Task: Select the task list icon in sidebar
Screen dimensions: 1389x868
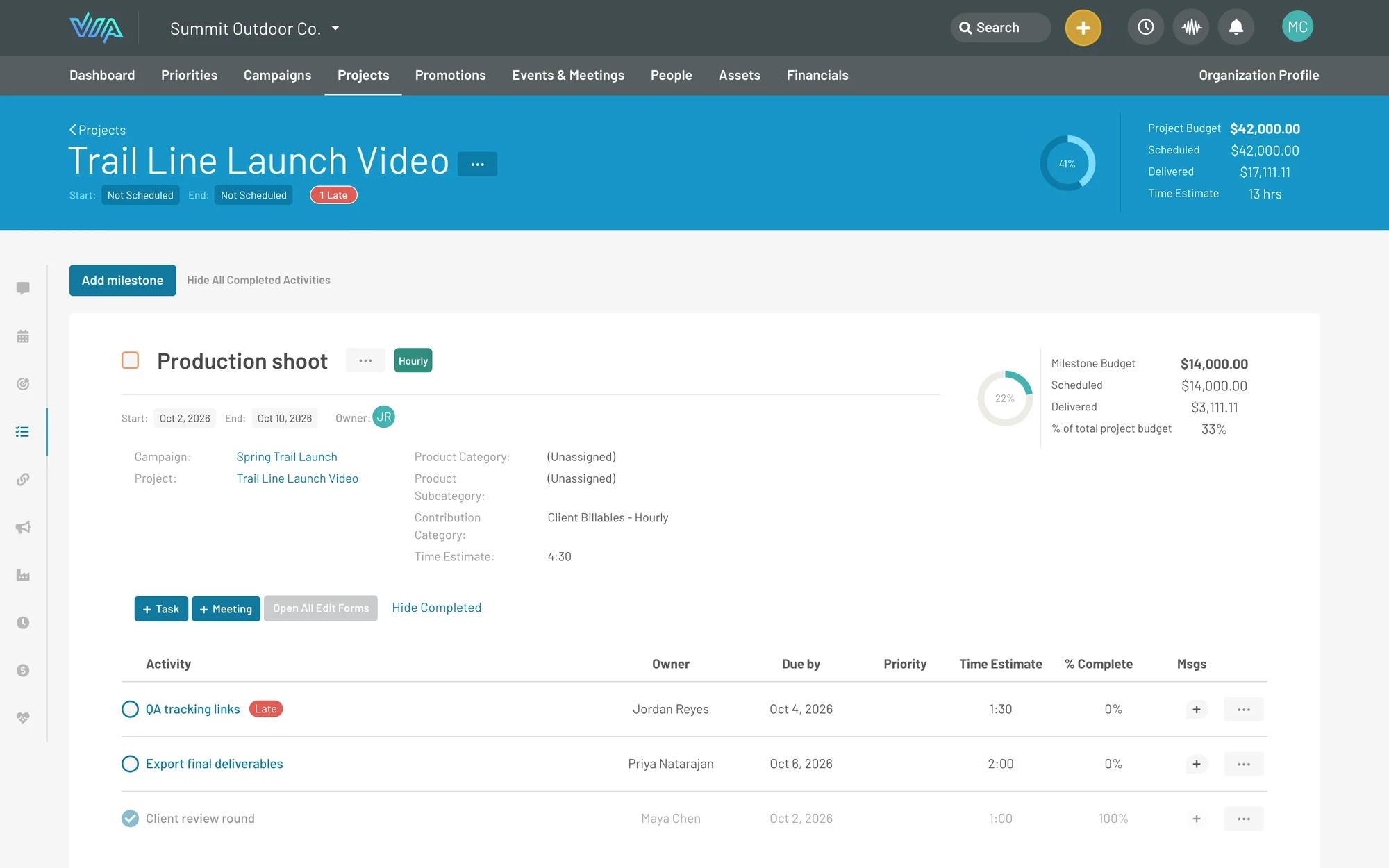Action: click(x=23, y=432)
